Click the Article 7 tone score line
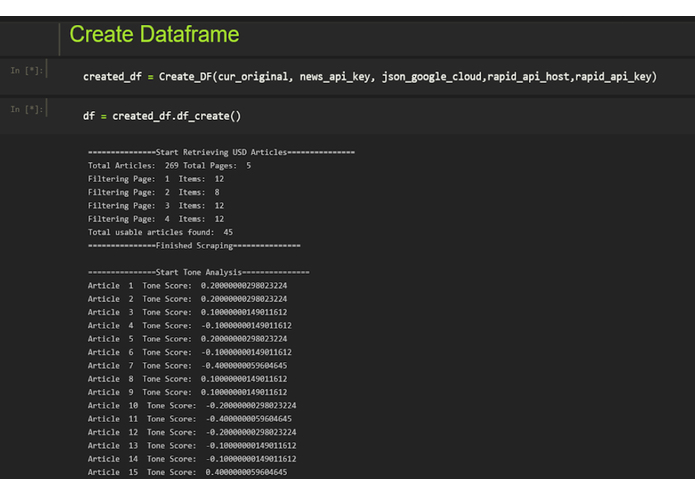Viewport: 695px width, 494px height. point(187,366)
